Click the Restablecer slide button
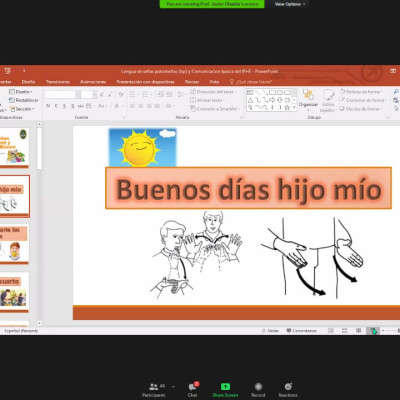The width and height of the screenshot is (400, 400). 24,100
